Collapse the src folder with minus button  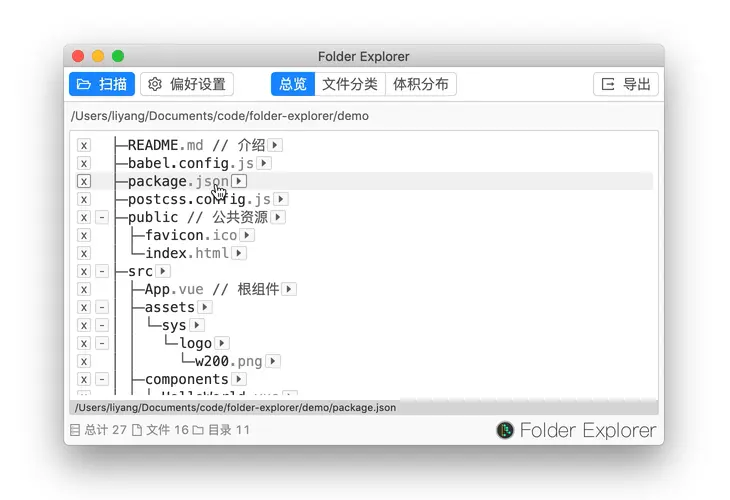point(102,271)
